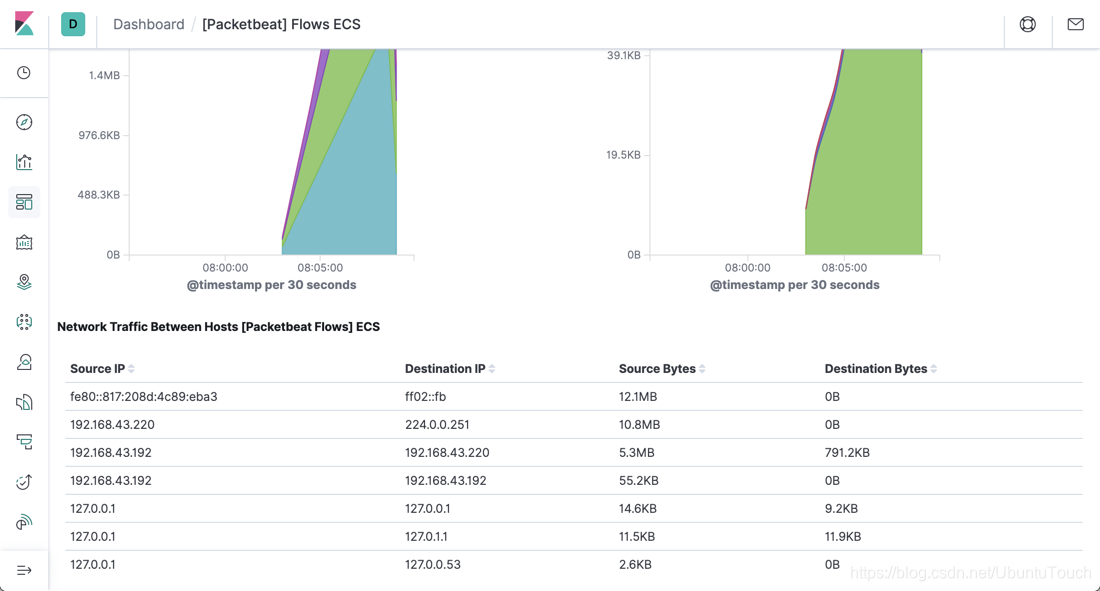The image size is (1100, 591).
Task: Click [Packetbeat] Flows ECS breadcrumb title
Action: 281,24
